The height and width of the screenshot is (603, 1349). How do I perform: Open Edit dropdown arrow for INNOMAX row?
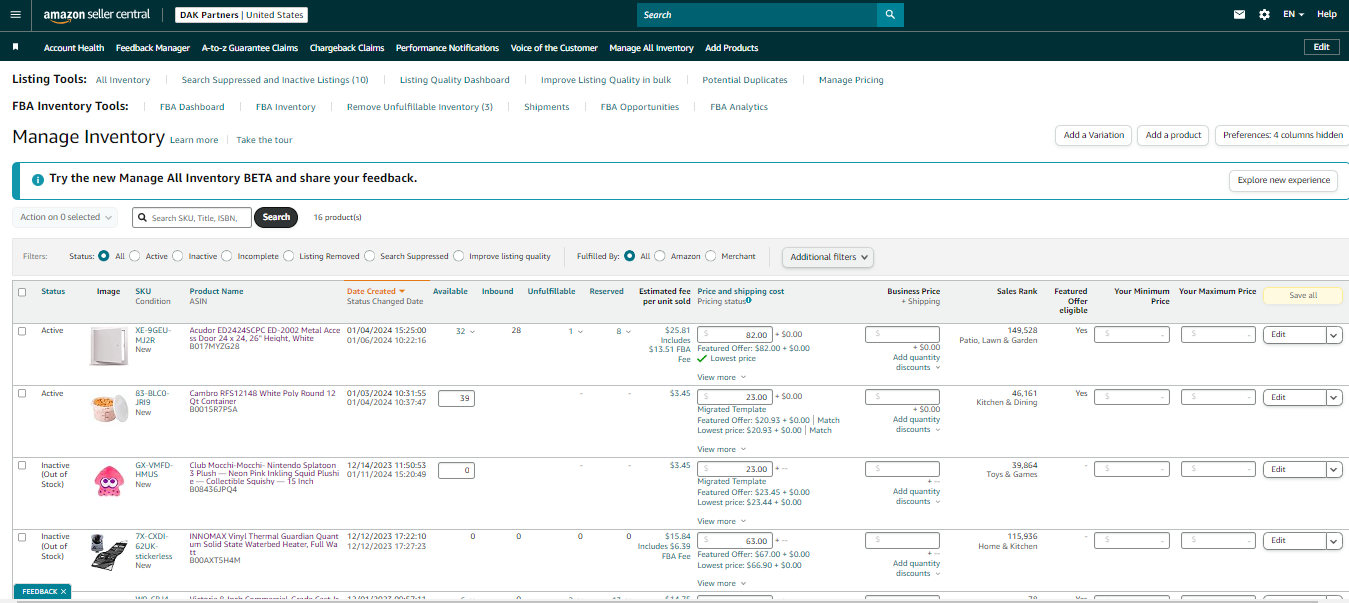click(x=1334, y=540)
